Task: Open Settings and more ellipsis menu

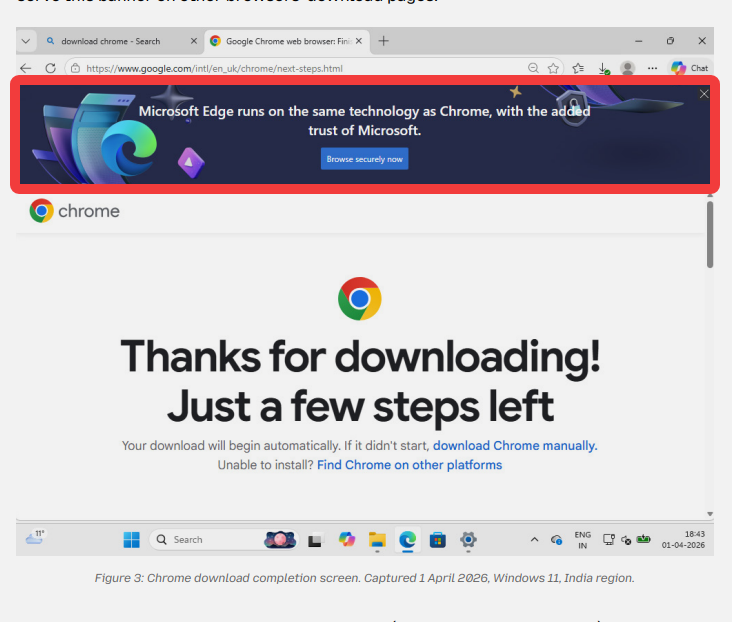Action: (652, 68)
